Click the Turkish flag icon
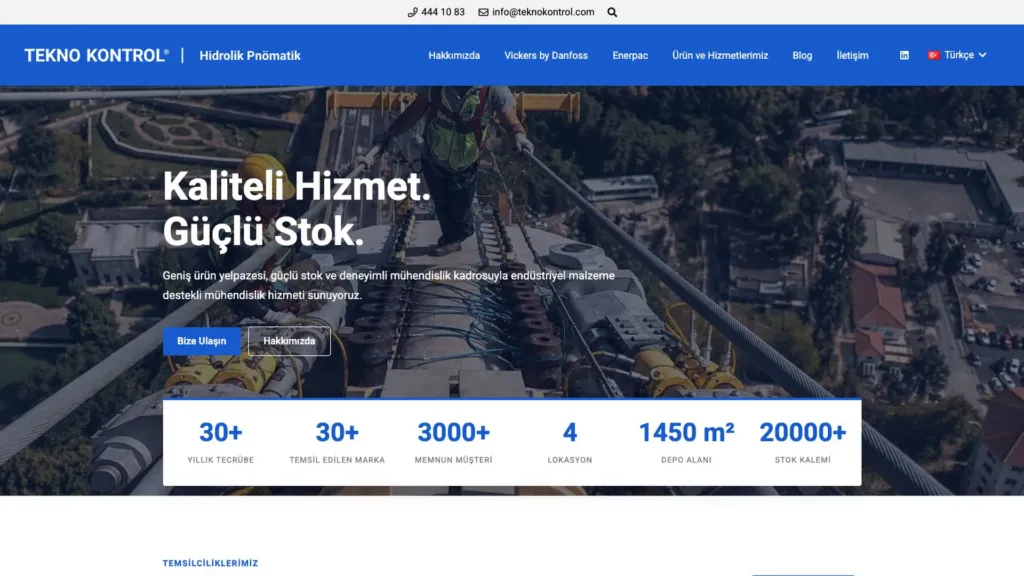 (x=934, y=56)
